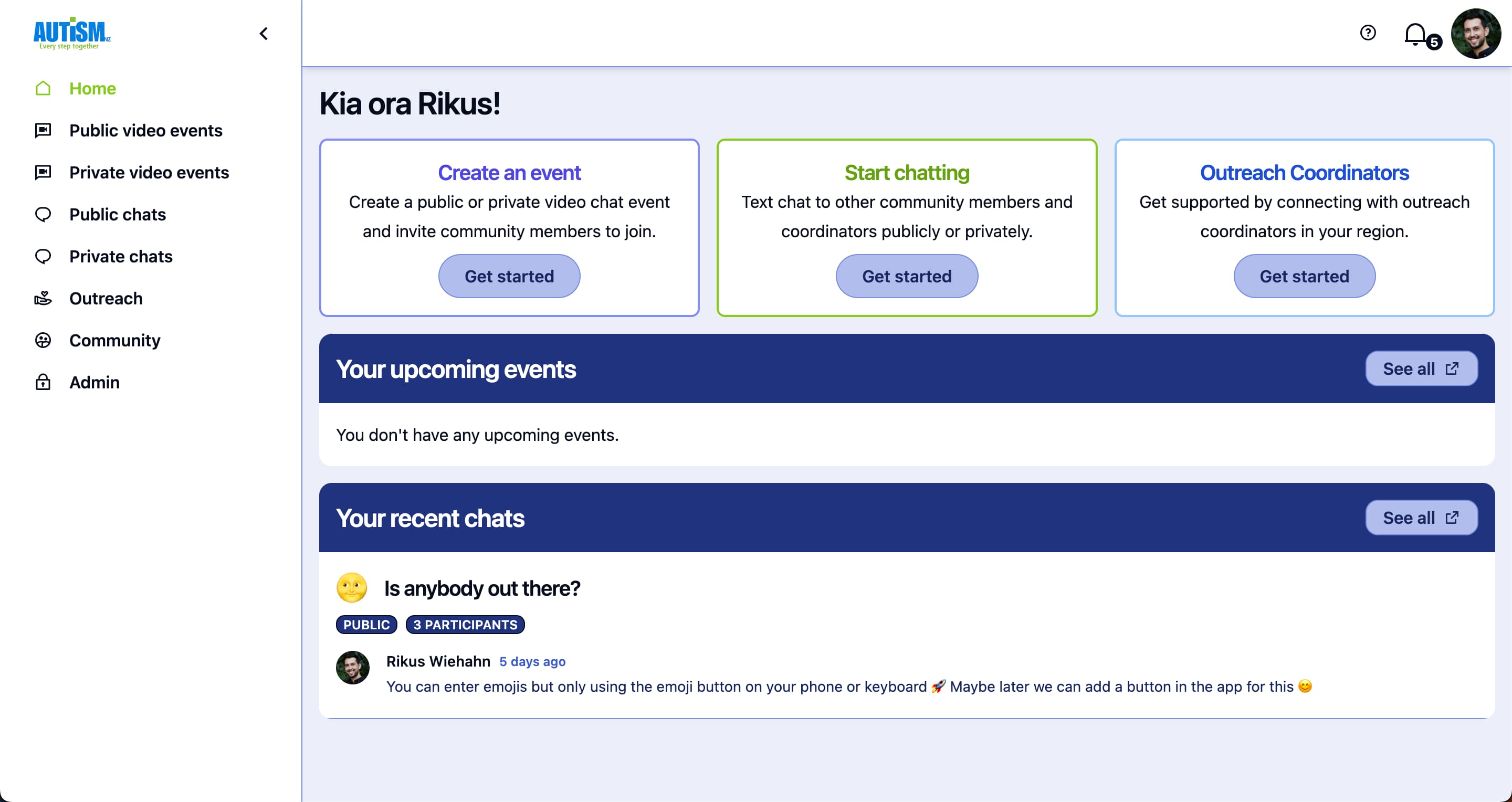
Task: Open the user profile avatar menu
Action: pyautogui.click(x=1476, y=34)
